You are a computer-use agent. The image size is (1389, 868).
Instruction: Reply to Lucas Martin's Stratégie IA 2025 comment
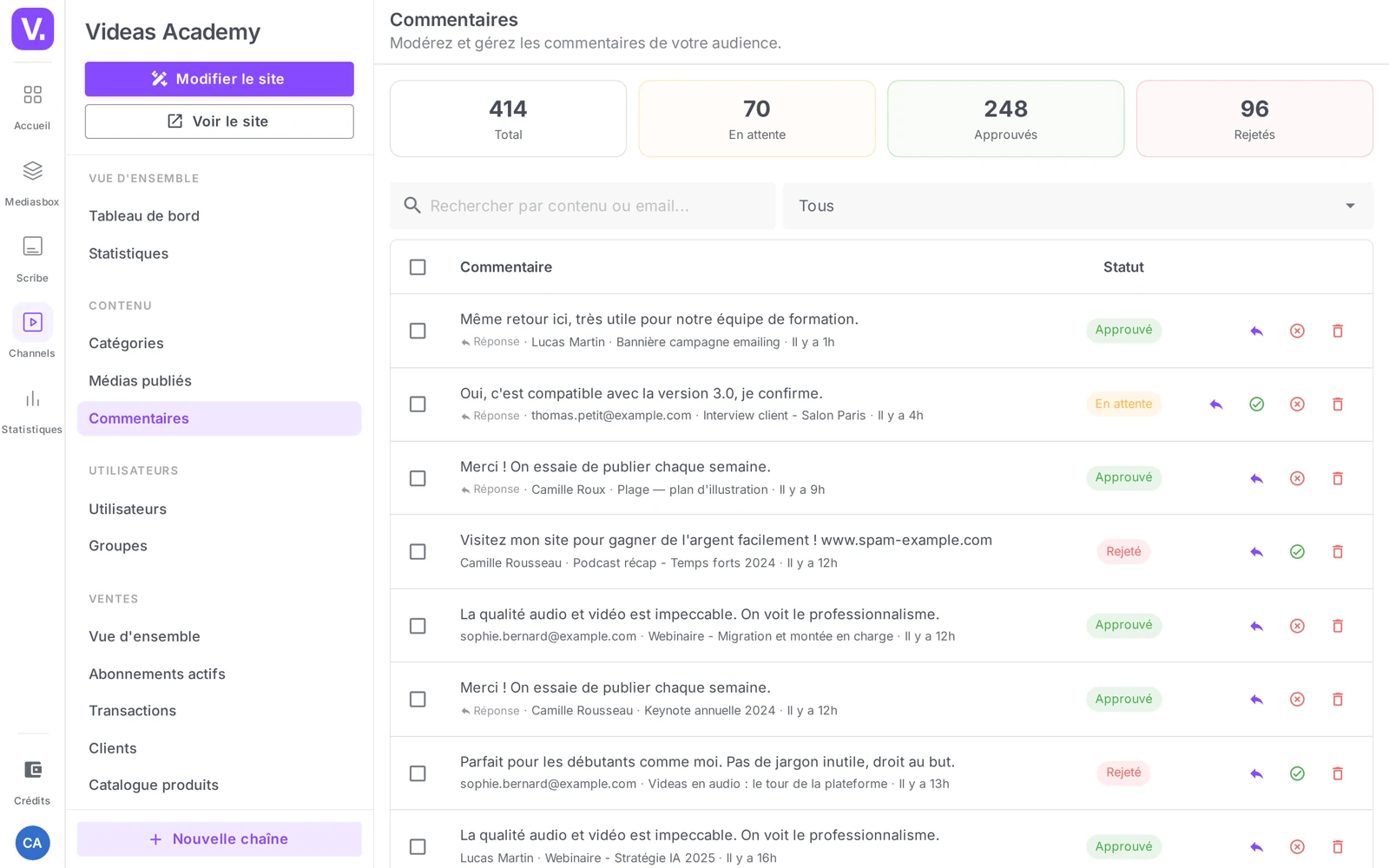[x=1256, y=847]
